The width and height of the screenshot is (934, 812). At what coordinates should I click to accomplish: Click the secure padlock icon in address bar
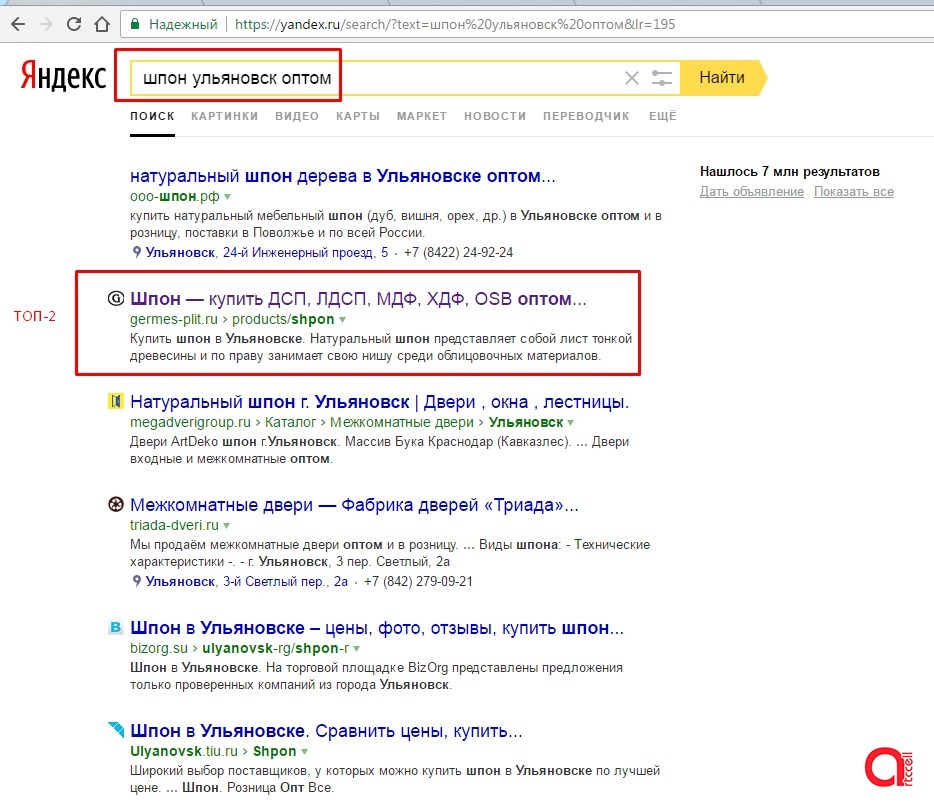[x=135, y=24]
